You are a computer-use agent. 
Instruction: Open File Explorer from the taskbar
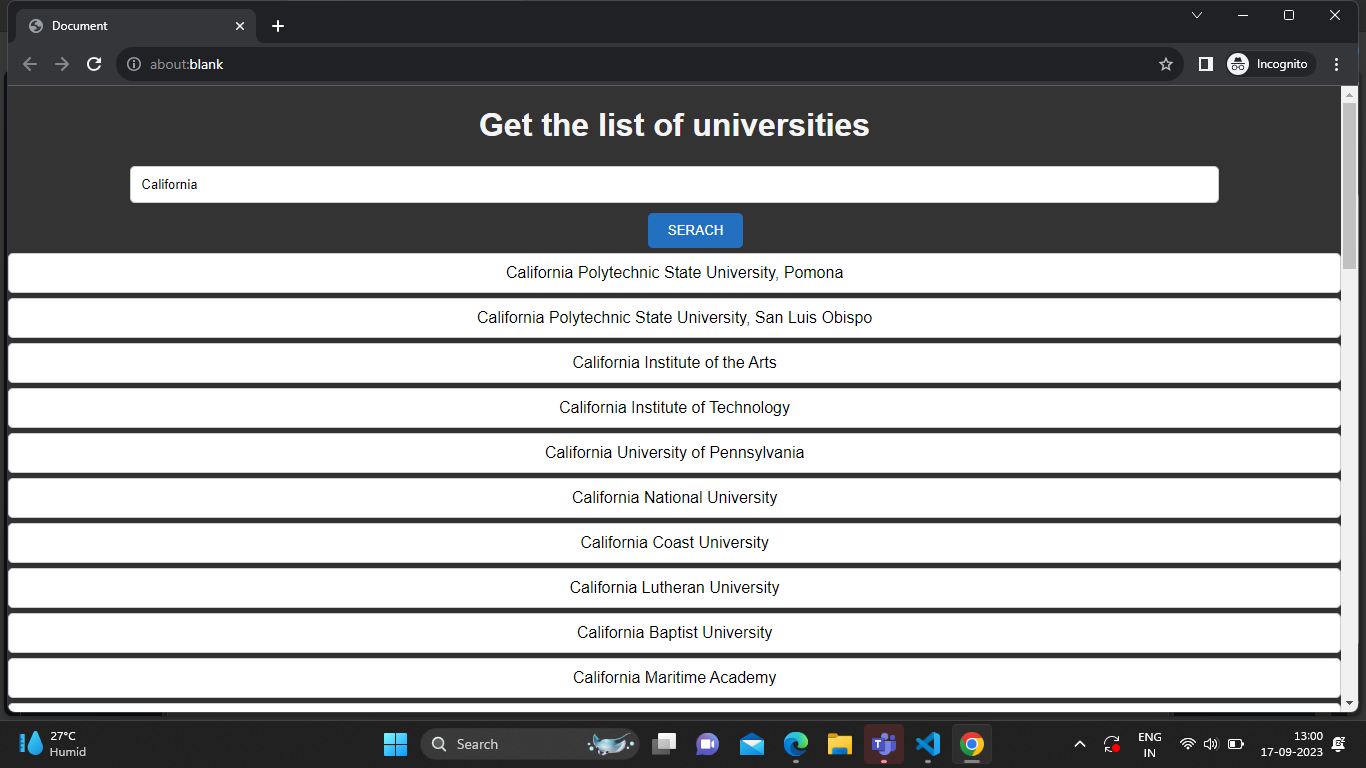839,744
